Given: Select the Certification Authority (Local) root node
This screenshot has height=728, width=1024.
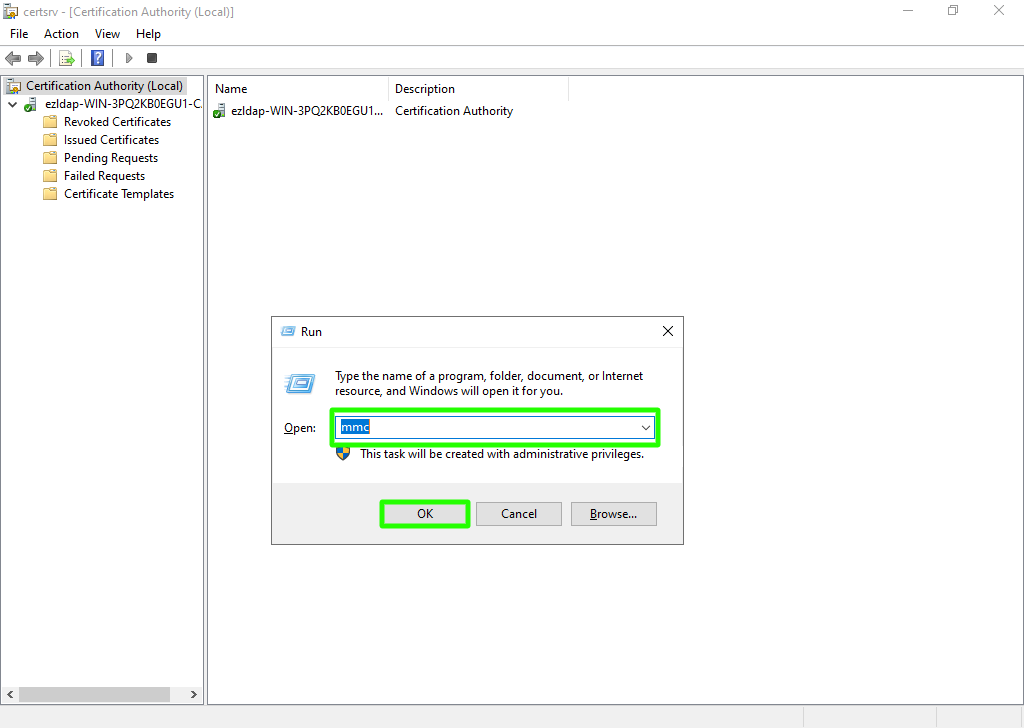Looking at the screenshot, I should (104, 86).
